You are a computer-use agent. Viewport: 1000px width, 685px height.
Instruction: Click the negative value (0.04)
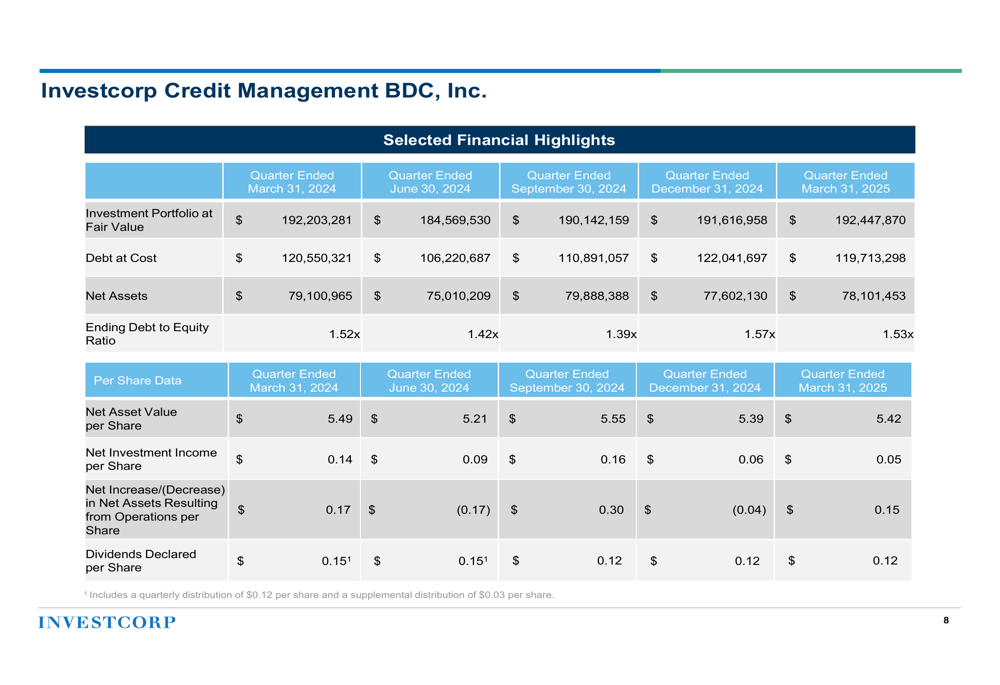[x=749, y=510]
